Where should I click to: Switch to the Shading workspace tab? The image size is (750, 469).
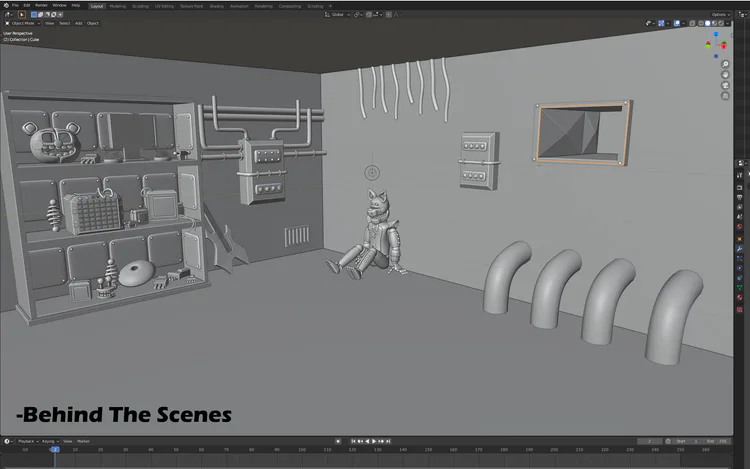[x=216, y=6]
